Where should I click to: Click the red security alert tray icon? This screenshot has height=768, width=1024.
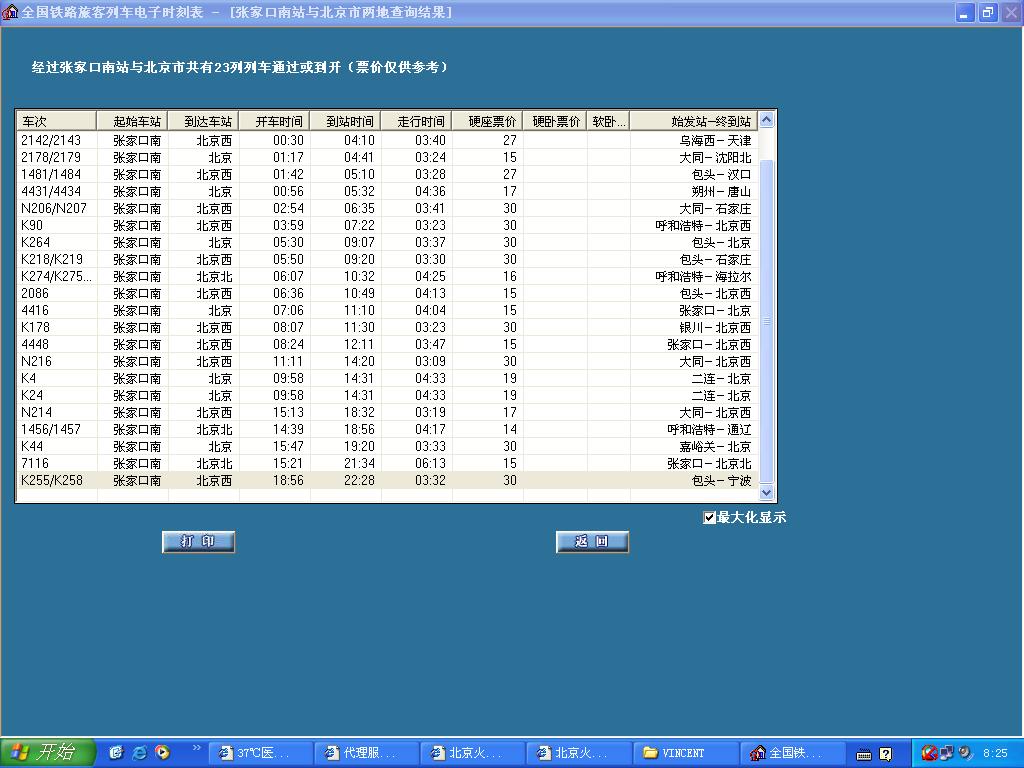tap(929, 753)
